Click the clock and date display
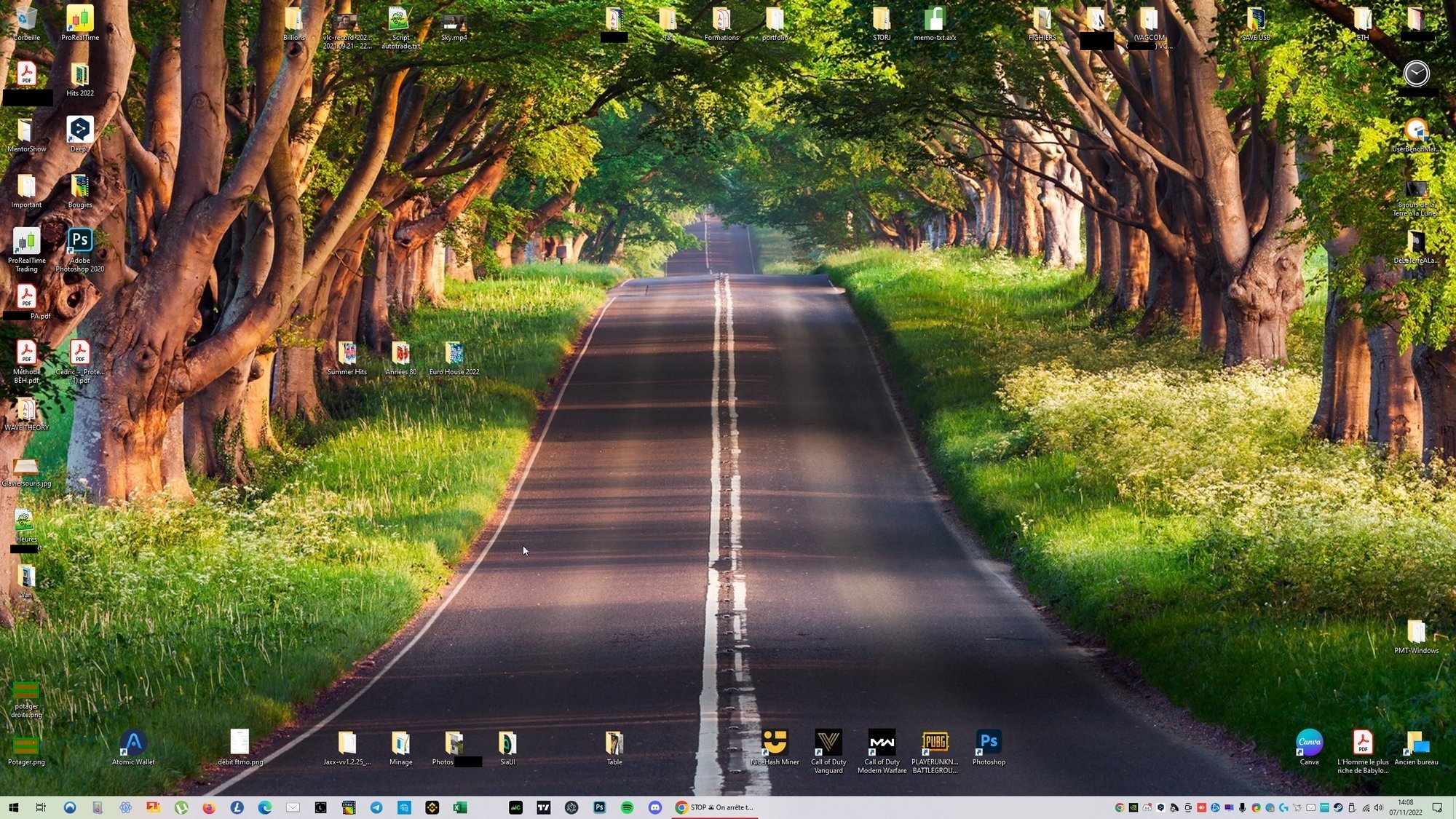 click(1405, 807)
